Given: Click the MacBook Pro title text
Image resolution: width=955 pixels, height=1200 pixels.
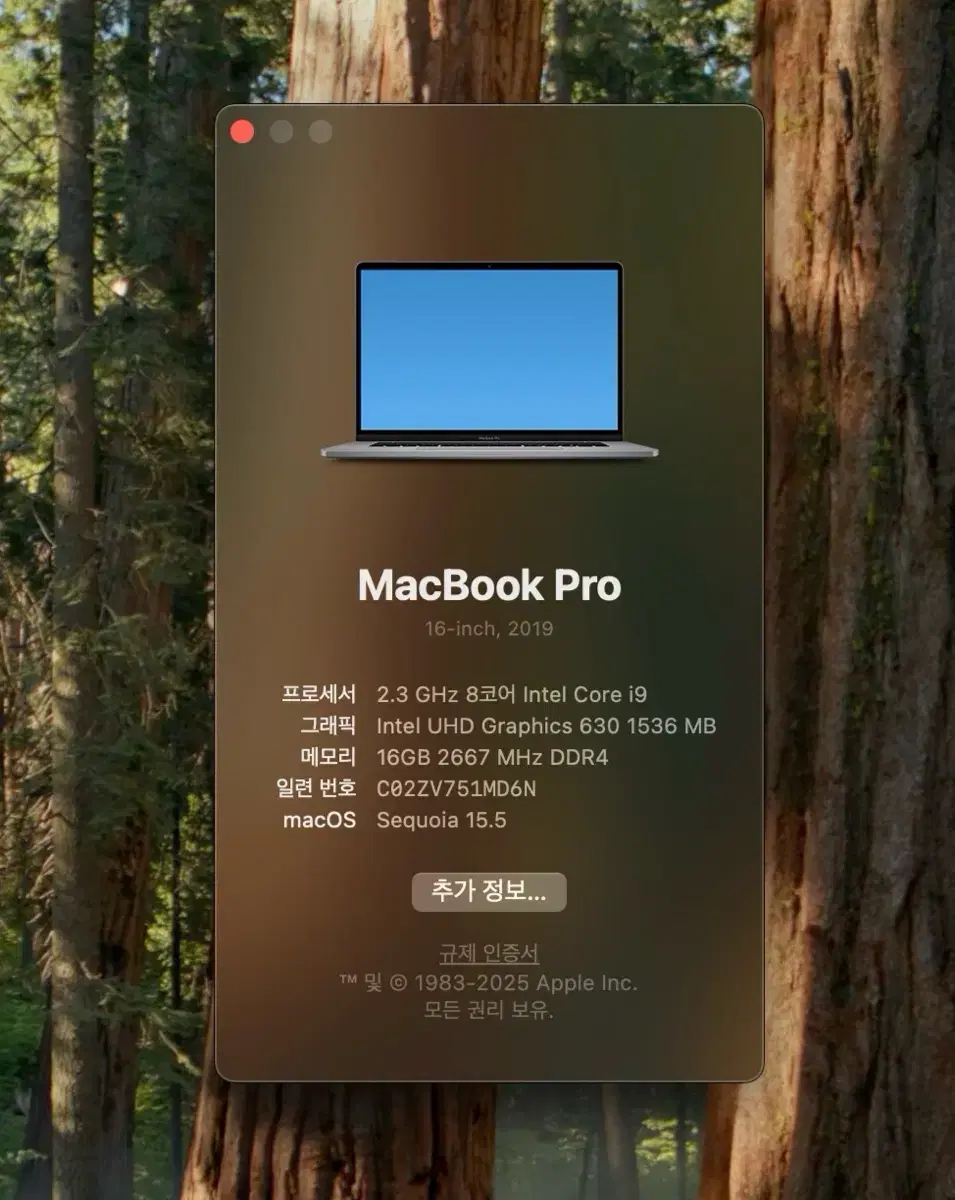Looking at the screenshot, I should tap(489, 585).
